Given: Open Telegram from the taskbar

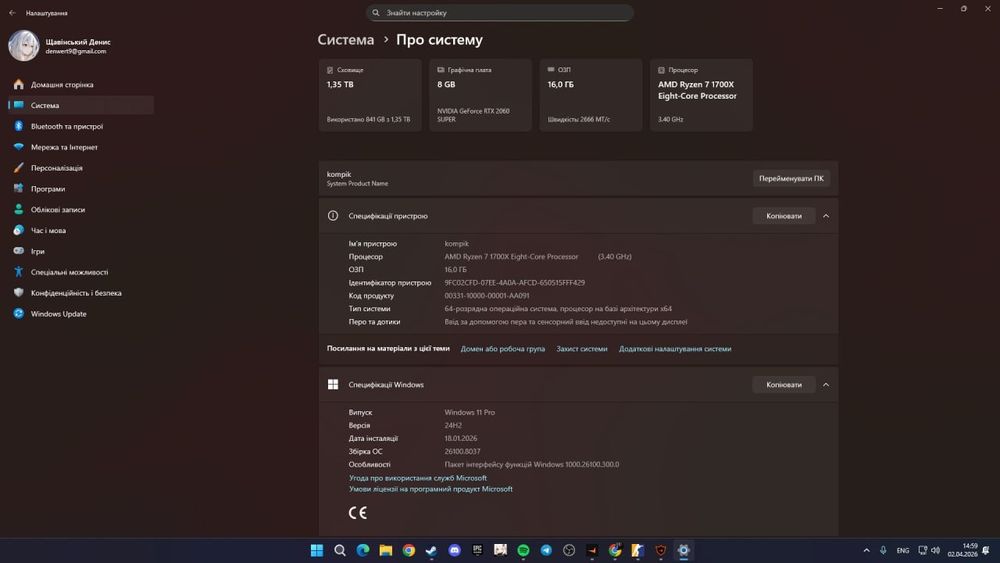Looking at the screenshot, I should tap(546, 550).
